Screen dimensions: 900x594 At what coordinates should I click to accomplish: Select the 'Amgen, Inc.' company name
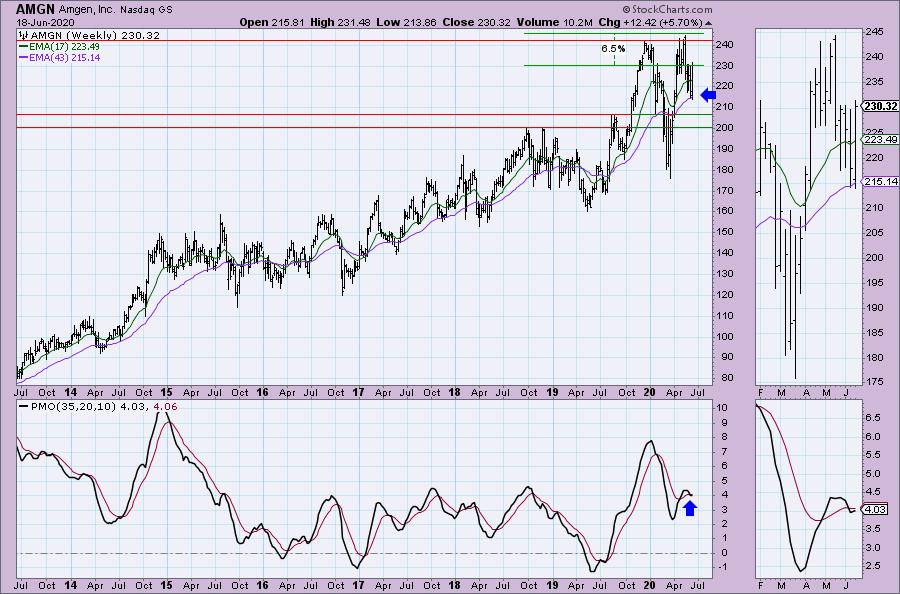(x=87, y=10)
